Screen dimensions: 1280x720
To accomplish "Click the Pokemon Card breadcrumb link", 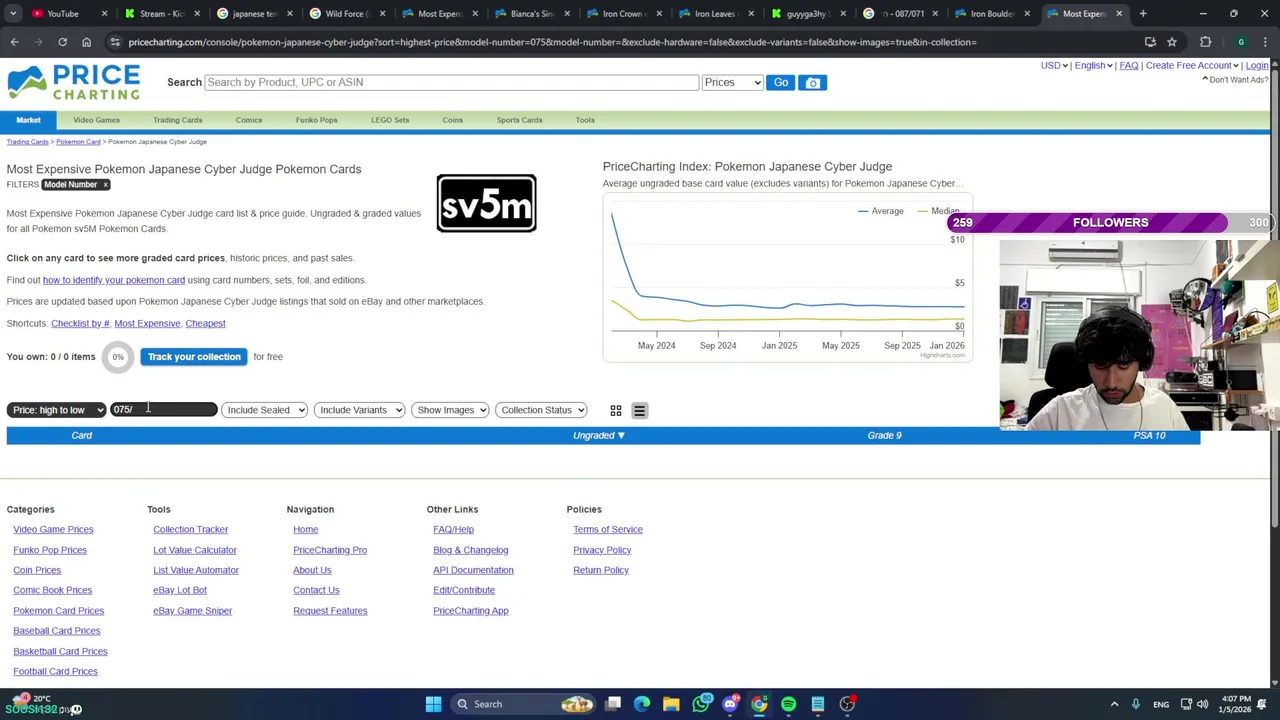I will tap(78, 142).
